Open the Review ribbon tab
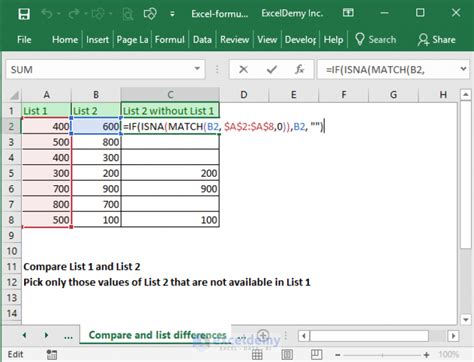 234,40
